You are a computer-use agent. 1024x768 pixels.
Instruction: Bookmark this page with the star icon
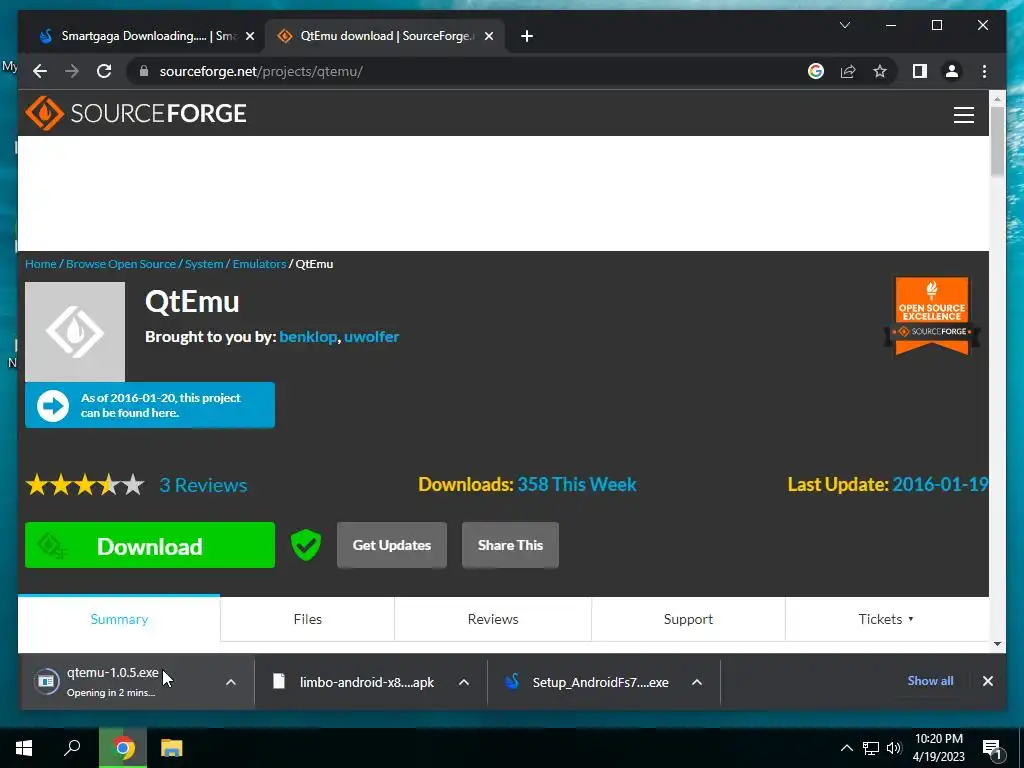click(x=880, y=71)
